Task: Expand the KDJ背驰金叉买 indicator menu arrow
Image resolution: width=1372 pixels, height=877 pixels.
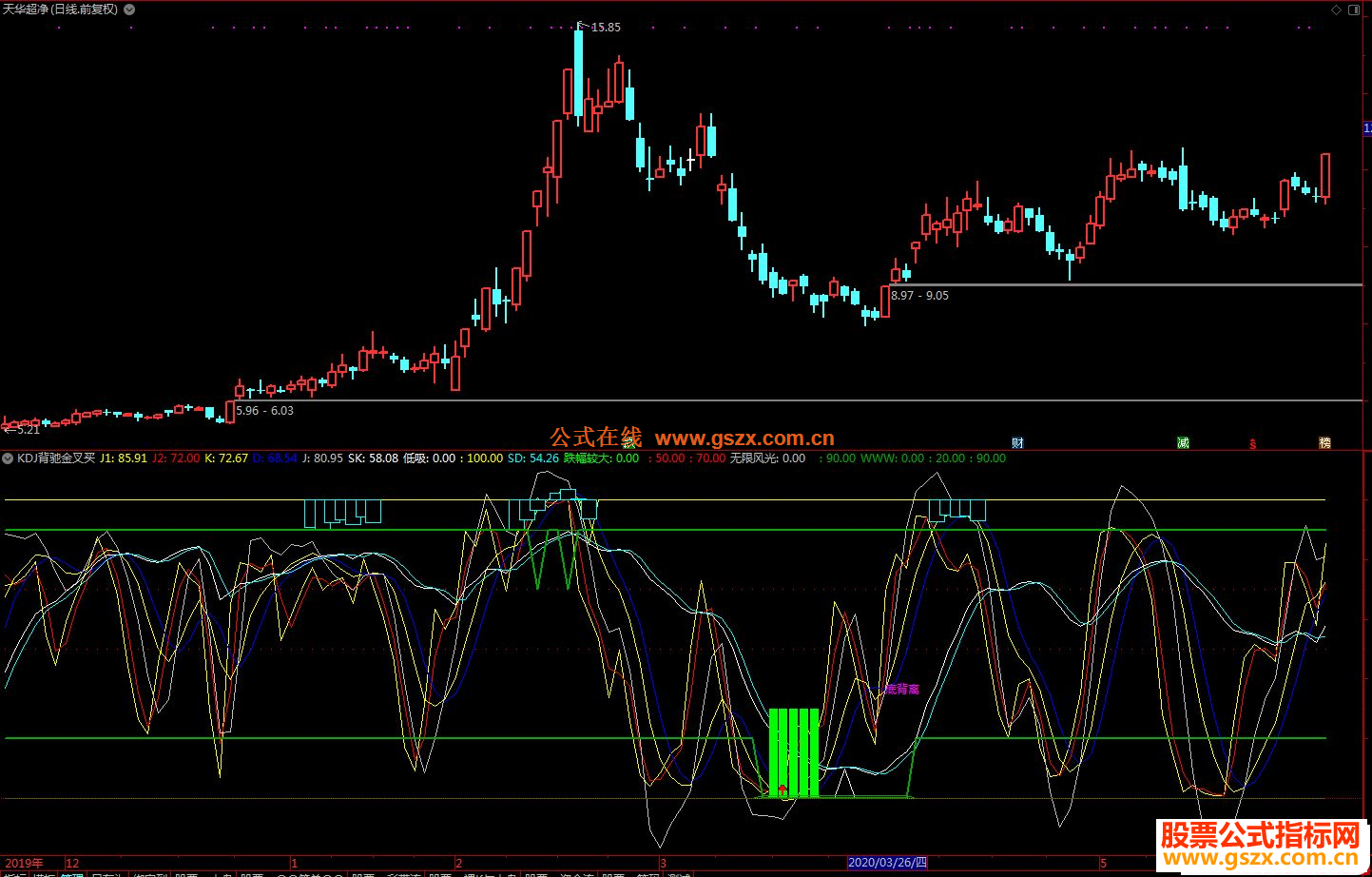Action: click(x=8, y=458)
